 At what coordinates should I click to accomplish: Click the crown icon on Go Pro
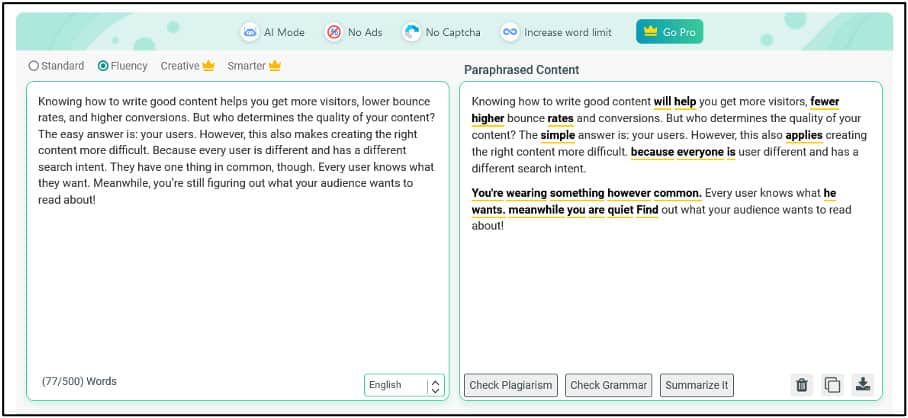[650, 32]
